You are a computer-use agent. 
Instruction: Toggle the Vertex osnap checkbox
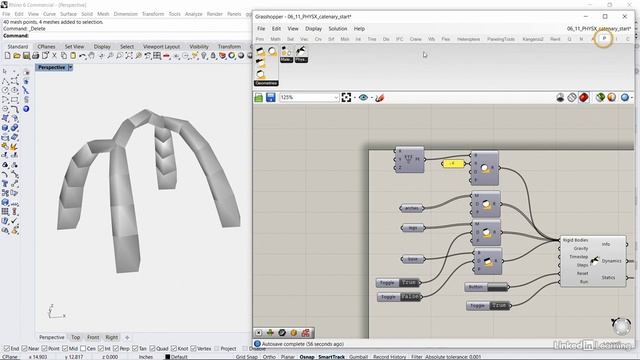[x=193, y=349]
